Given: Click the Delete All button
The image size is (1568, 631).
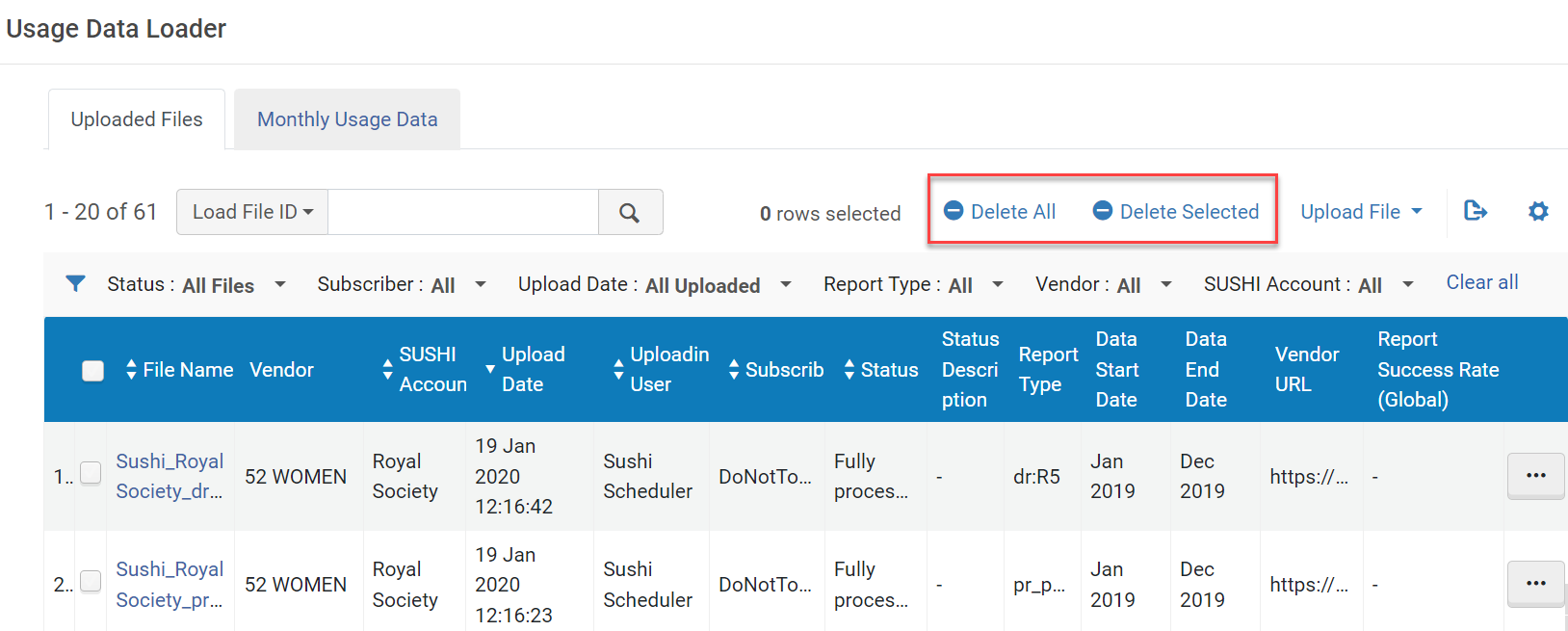Looking at the screenshot, I should point(1000,211).
